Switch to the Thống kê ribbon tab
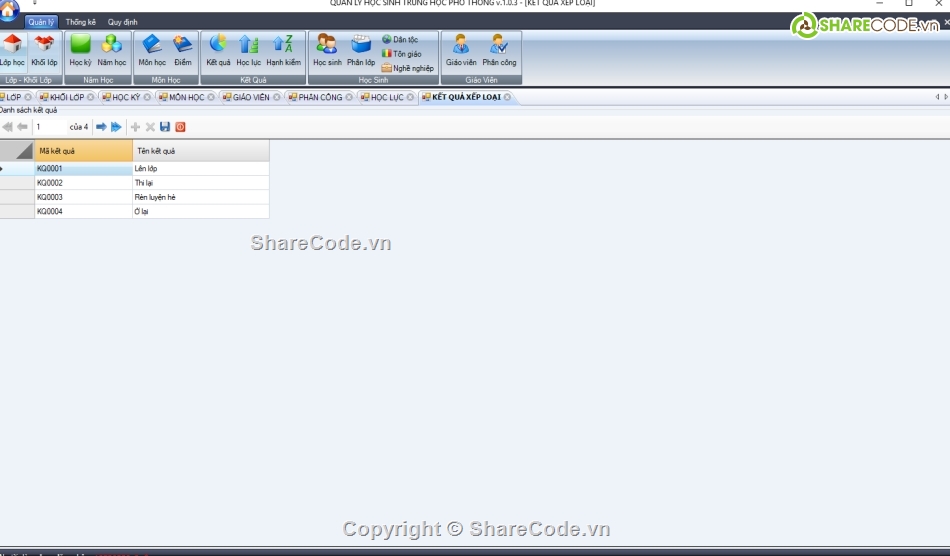This screenshot has width=950, height=556. [80, 22]
